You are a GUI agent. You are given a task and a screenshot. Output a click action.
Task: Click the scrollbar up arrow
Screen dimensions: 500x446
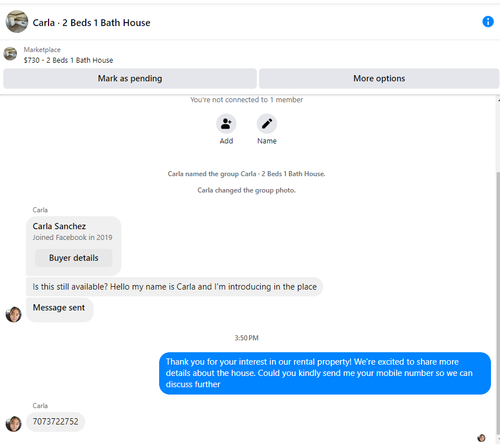tap(498, 100)
